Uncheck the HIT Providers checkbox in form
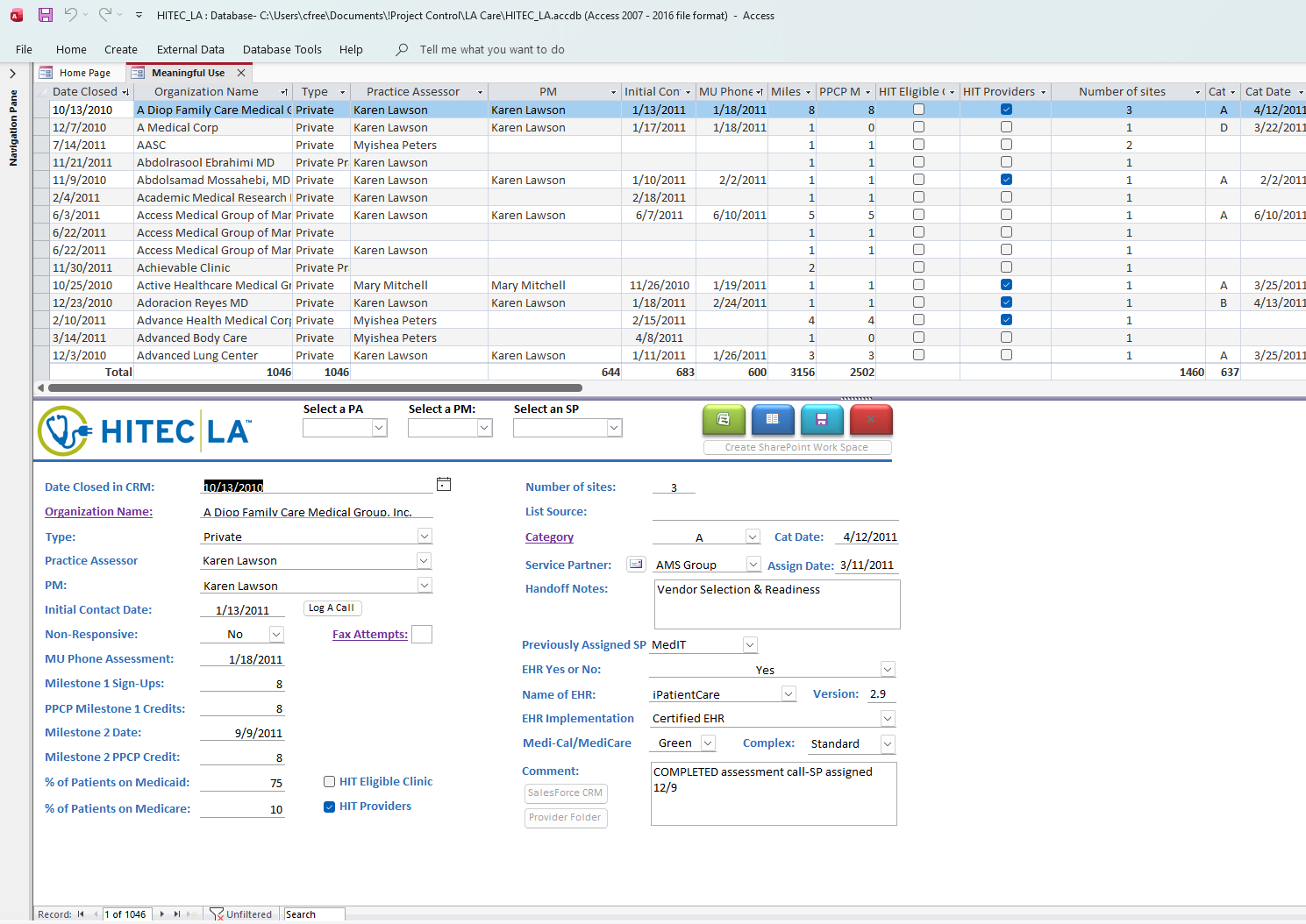This screenshot has width=1306, height=924. pos(330,807)
